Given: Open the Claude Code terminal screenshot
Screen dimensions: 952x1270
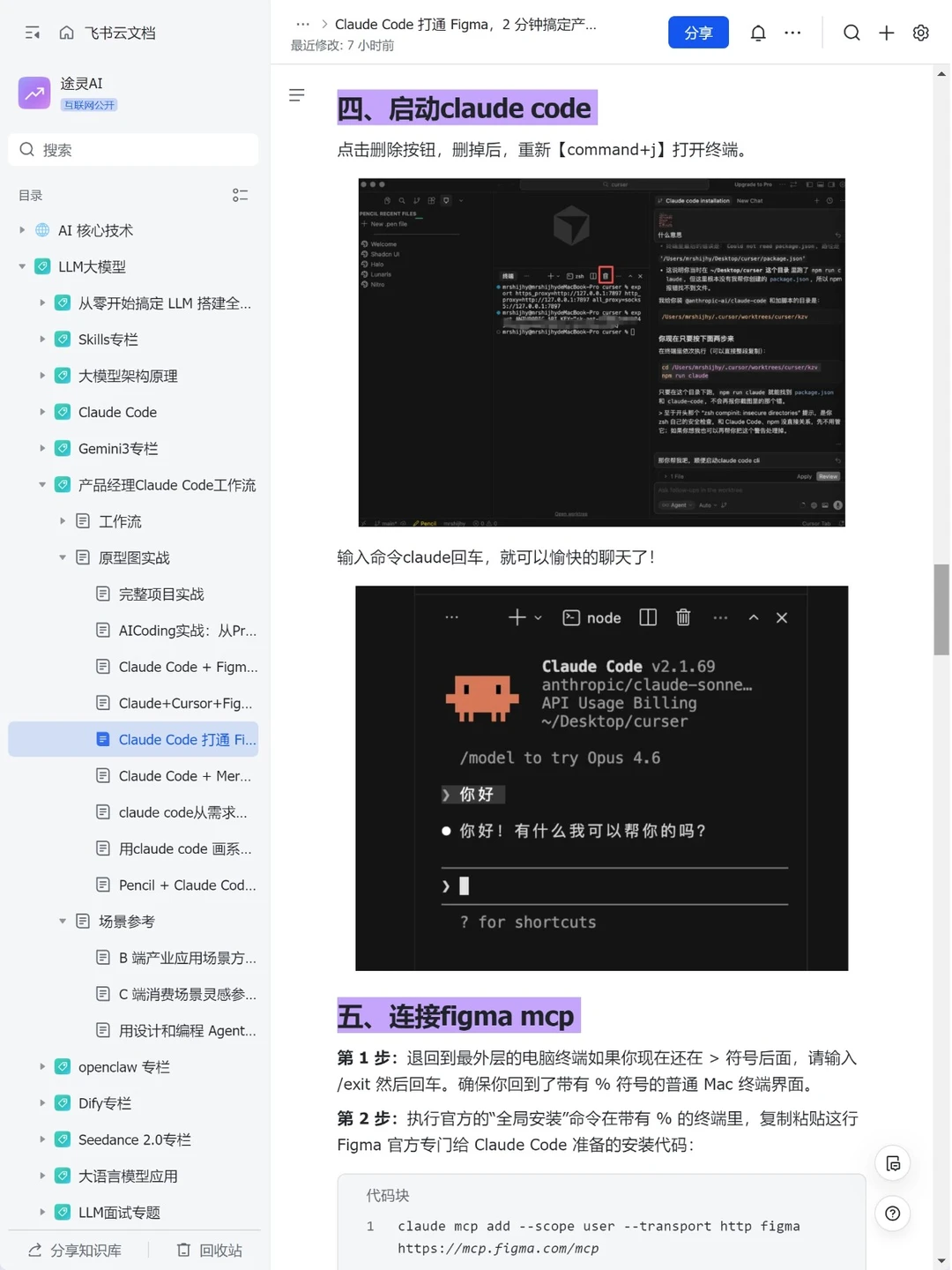Looking at the screenshot, I should point(601,778).
